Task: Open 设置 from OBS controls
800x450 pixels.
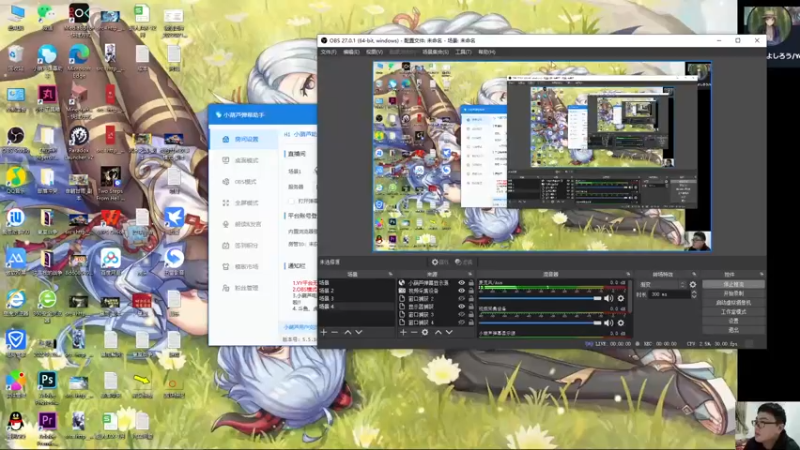Action: (x=733, y=321)
